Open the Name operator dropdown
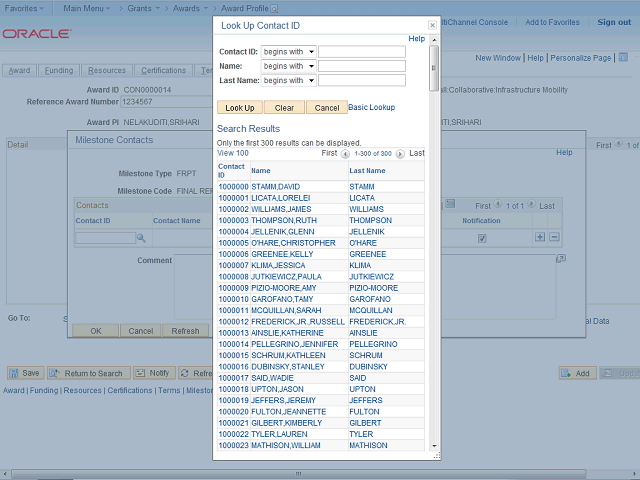Image resolution: width=640 pixels, height=480 pixels. coord(288,66)
